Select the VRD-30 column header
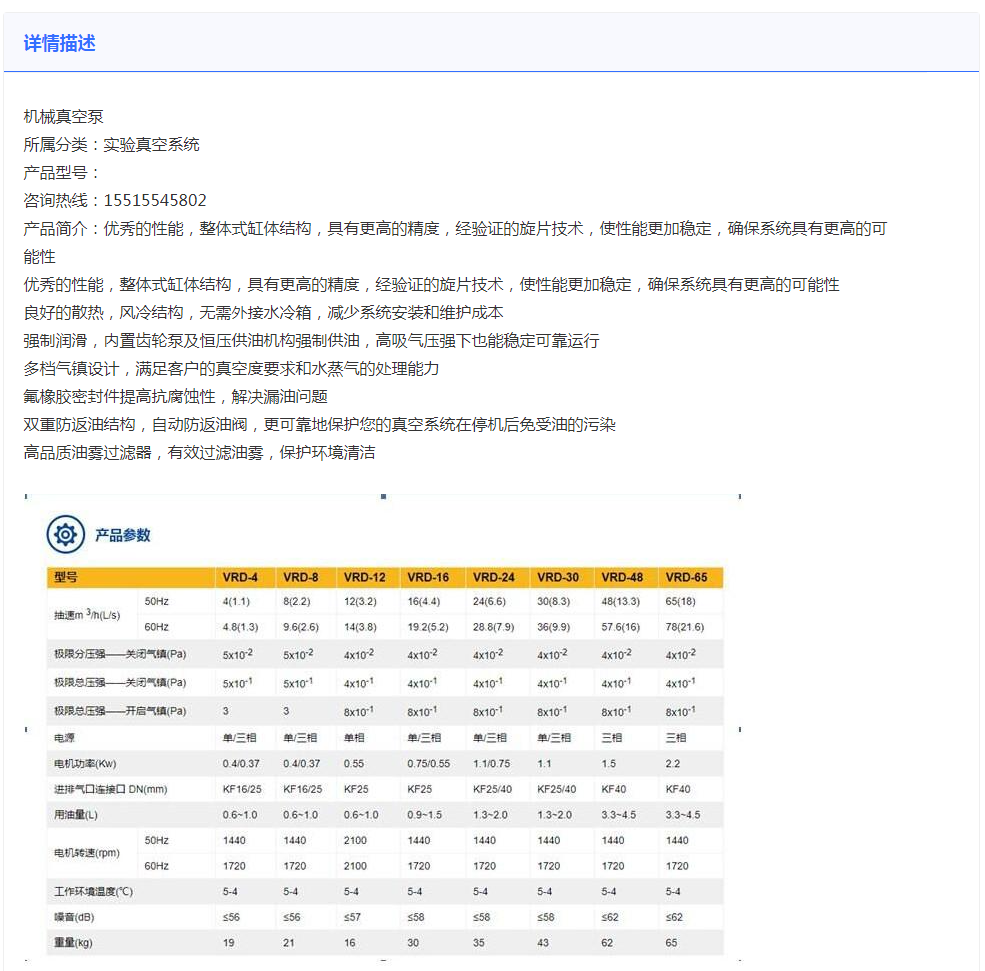The width and height of the screenshot is (985, 971). click(558, 578)
